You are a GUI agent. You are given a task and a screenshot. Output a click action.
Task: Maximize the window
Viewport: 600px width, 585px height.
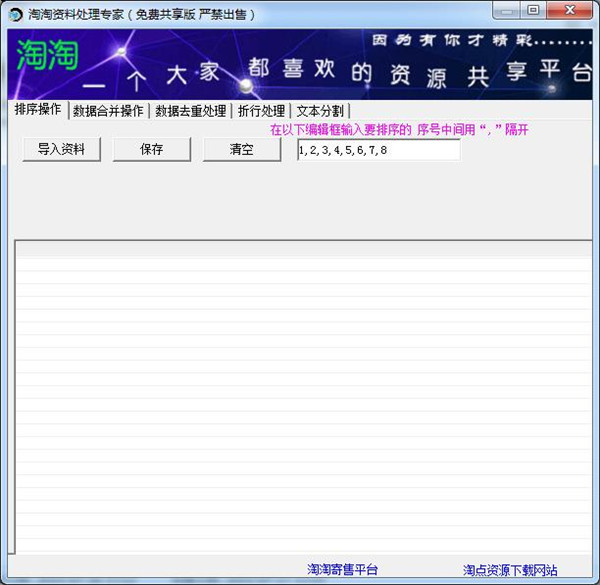(533, 11)
